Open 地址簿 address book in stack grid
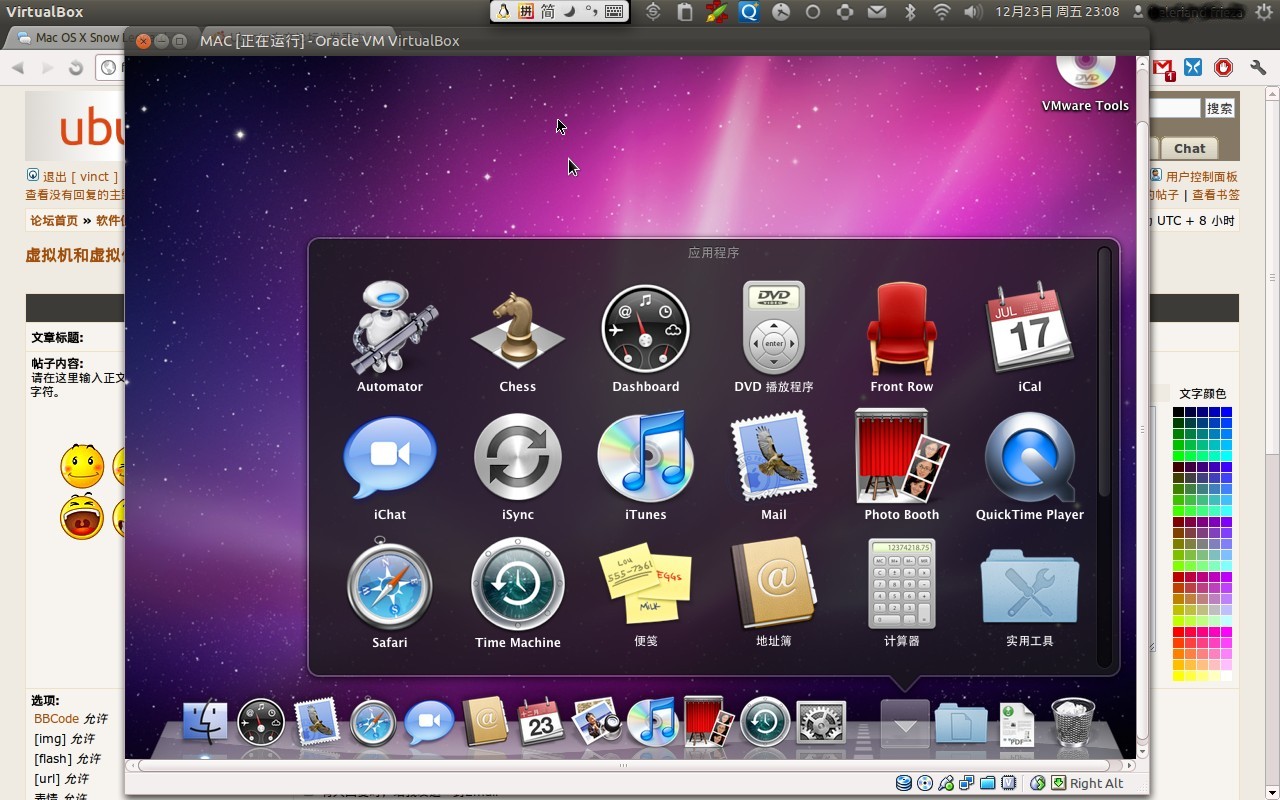1280x800 pixels. click(x=774, y=583)
